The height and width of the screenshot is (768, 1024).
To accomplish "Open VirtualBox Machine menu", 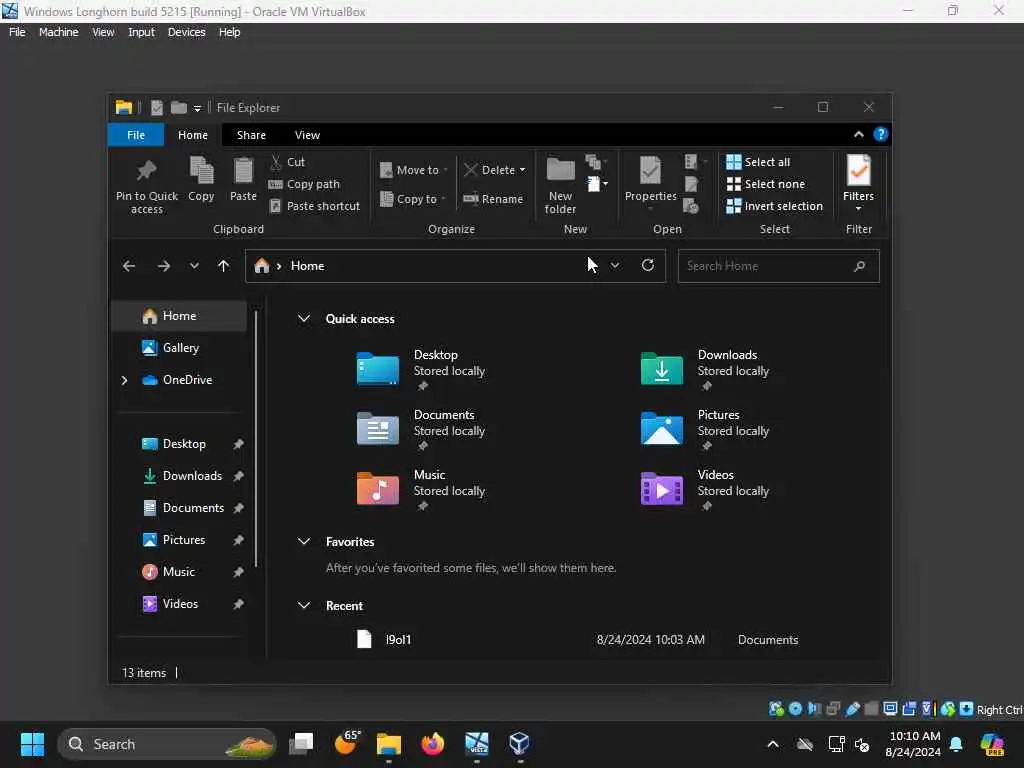I will pyautogui.click(x=59, y=32).
